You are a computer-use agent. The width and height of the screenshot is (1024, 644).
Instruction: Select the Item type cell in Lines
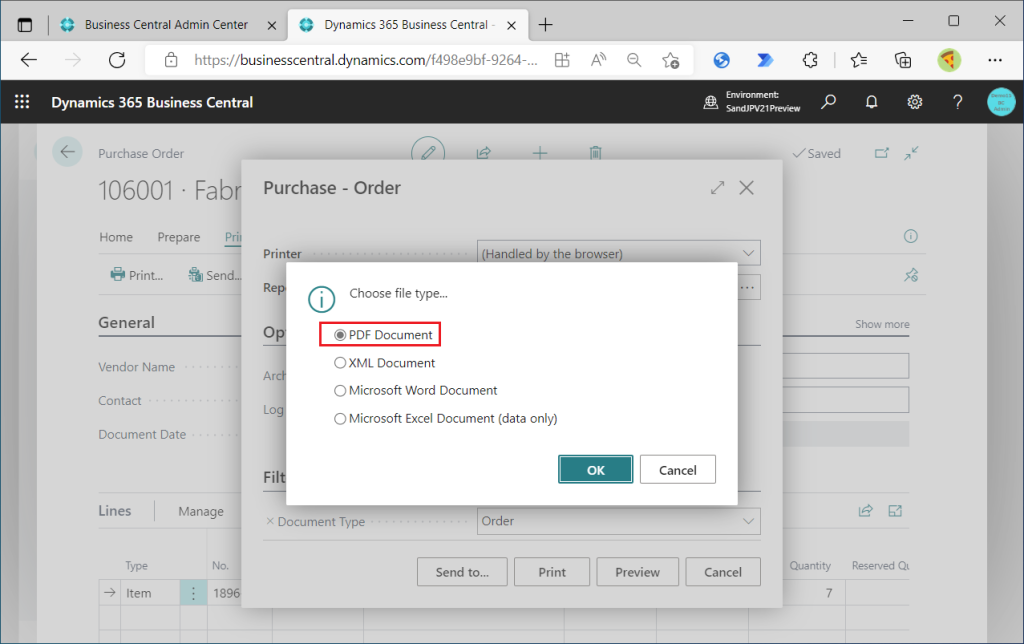point(151,593)
